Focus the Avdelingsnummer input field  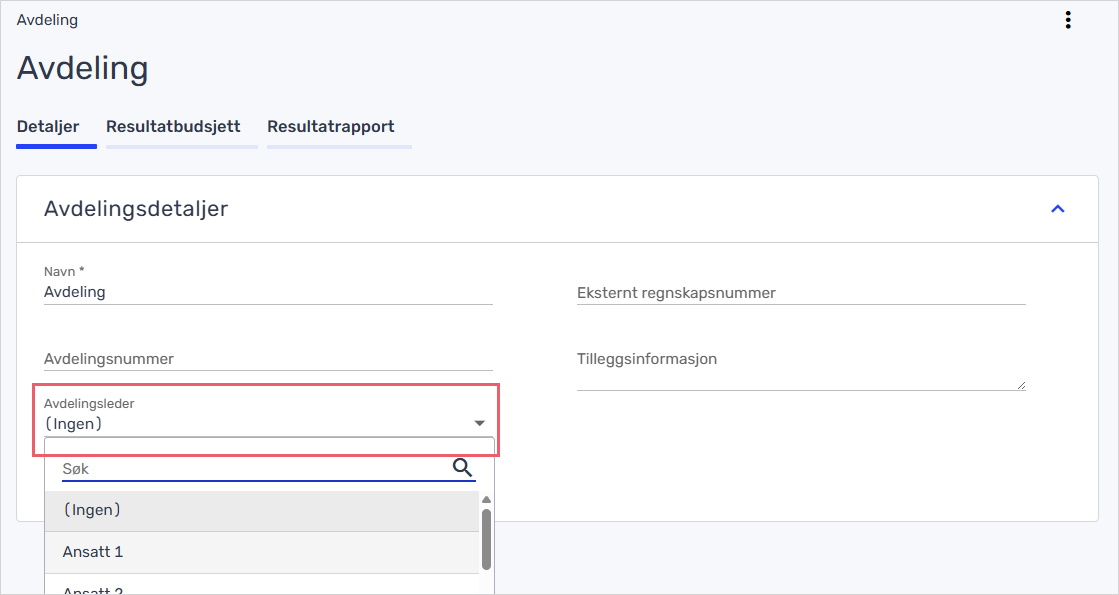(268, 359)
